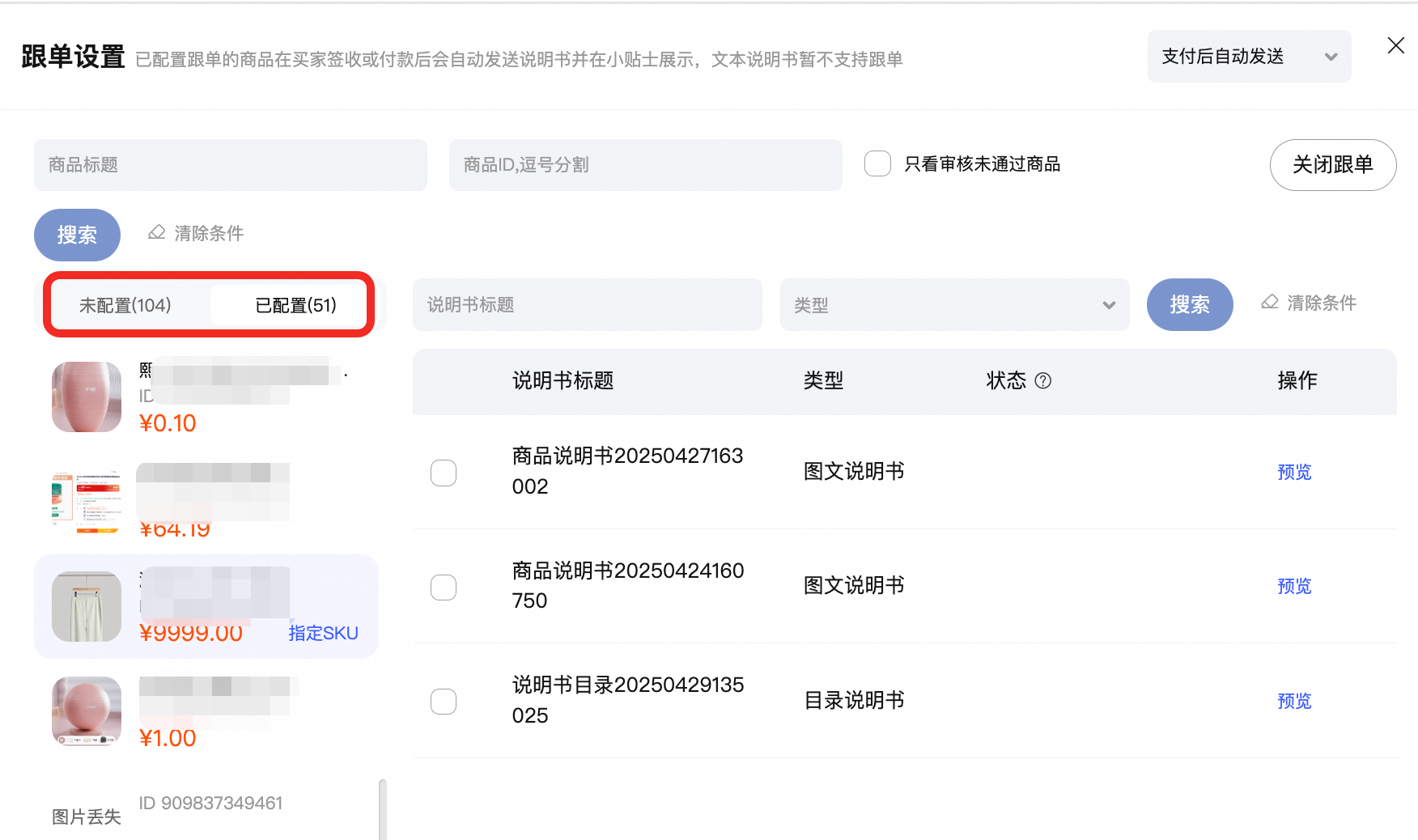This screenshot has height=840, width=1418.
Task: Close the 跟单设置 dialog with X icon
Action: tap(1395, 45)
